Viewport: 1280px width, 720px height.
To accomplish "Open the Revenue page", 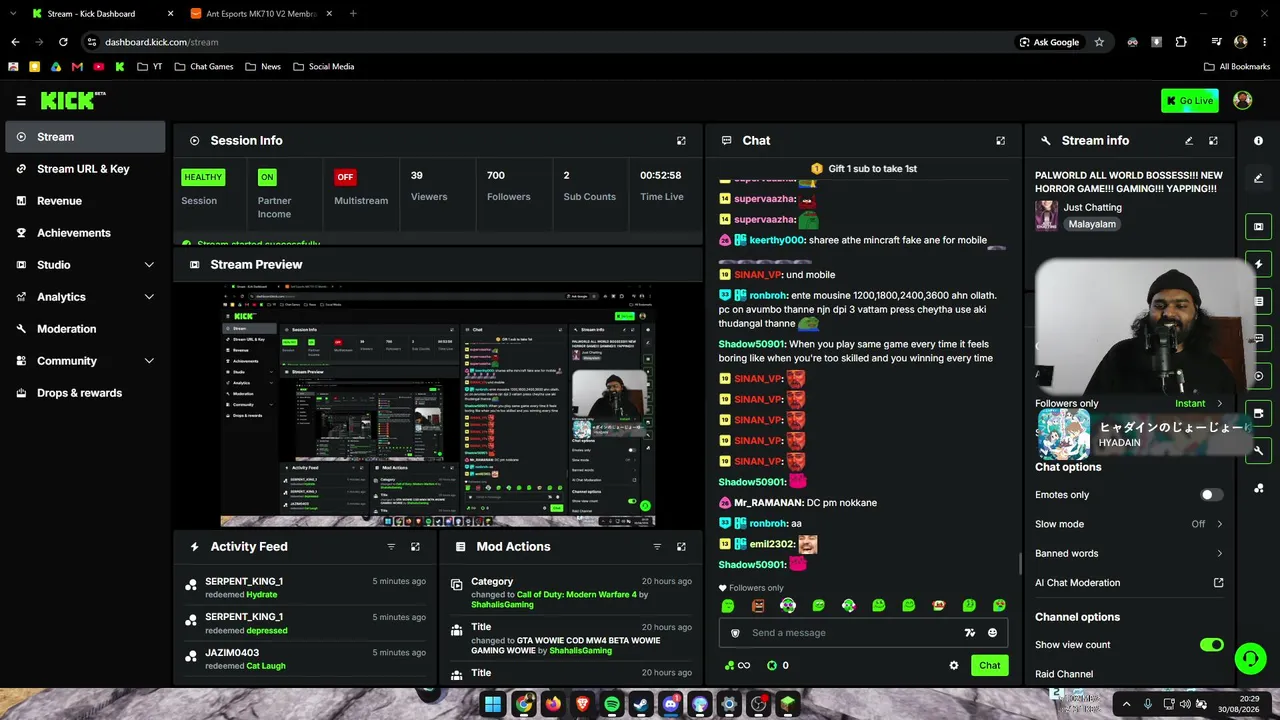I will pyautogui.click(x=85, y=201).
